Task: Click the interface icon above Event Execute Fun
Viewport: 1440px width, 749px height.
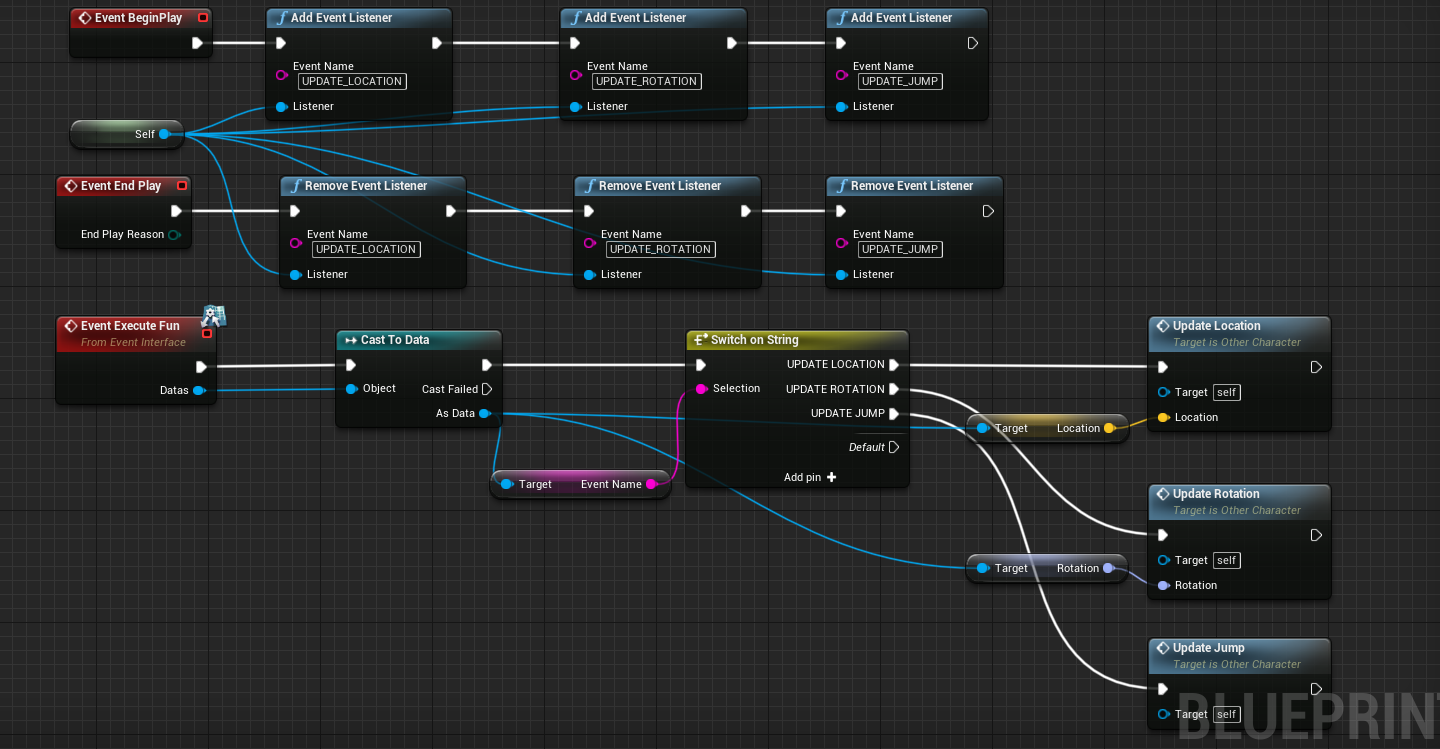Action: (214, 316)
